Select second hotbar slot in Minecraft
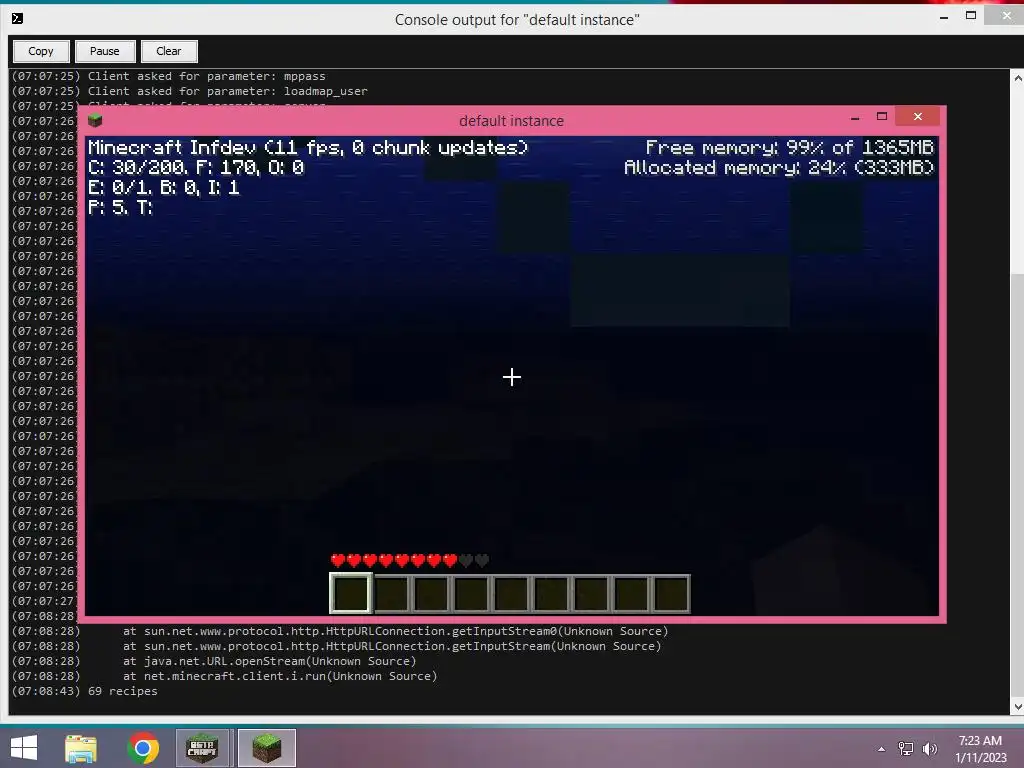 coord(392,594)
